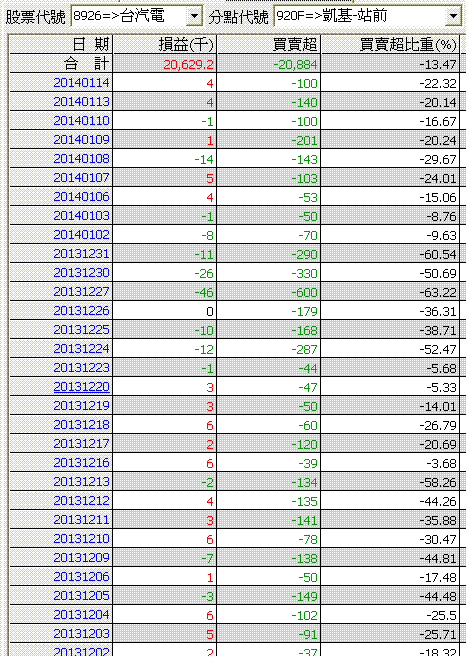Image resolution: width=466 pixels, height=659 pixels.
Task: Open the date link 20131212
Action: 82,501
